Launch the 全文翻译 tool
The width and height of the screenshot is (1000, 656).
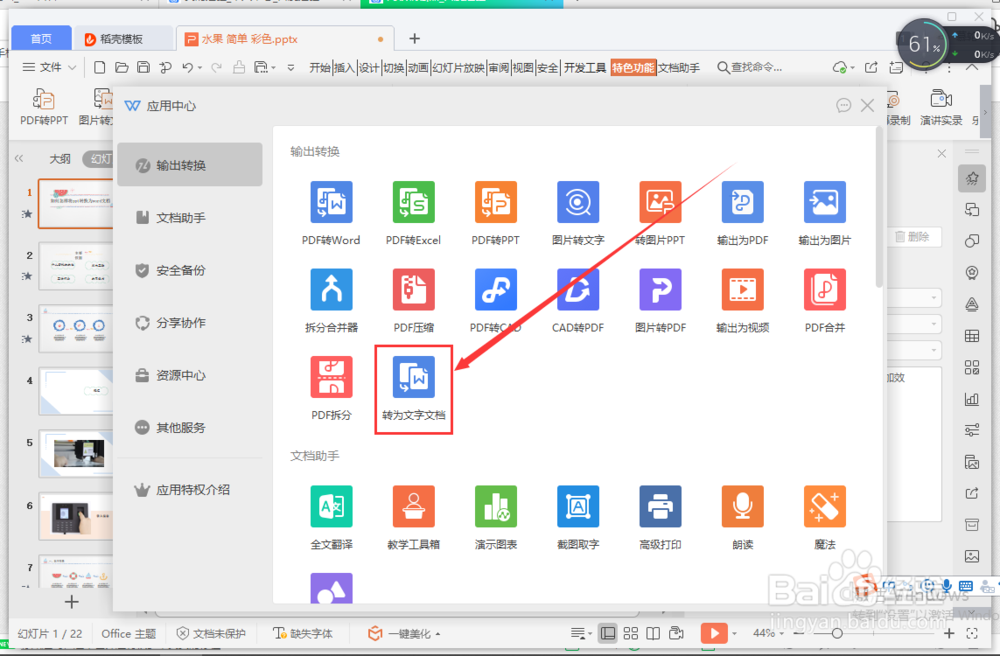[331, 517]
